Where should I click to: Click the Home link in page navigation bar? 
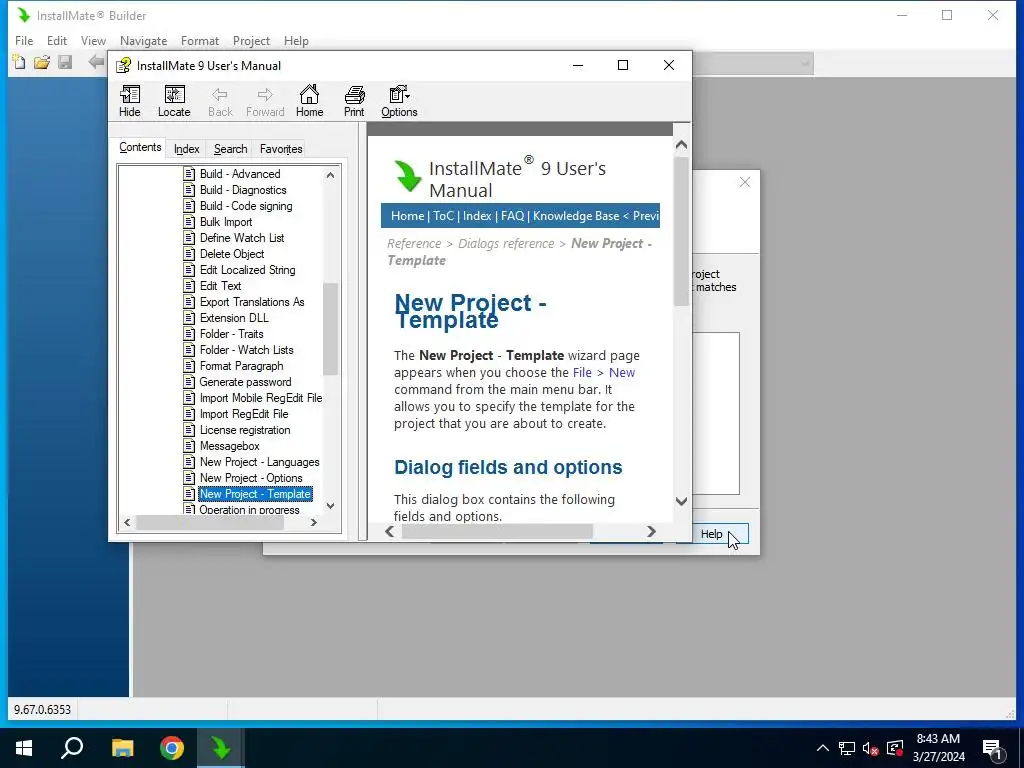[408, 216]
